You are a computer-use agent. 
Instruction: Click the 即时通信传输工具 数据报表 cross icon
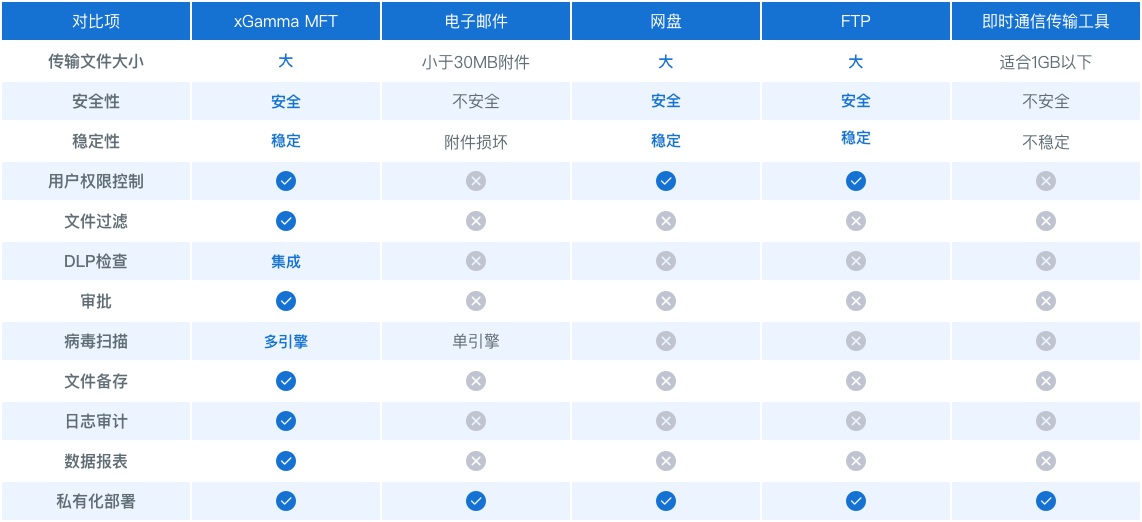click(x=1046, y=461)
